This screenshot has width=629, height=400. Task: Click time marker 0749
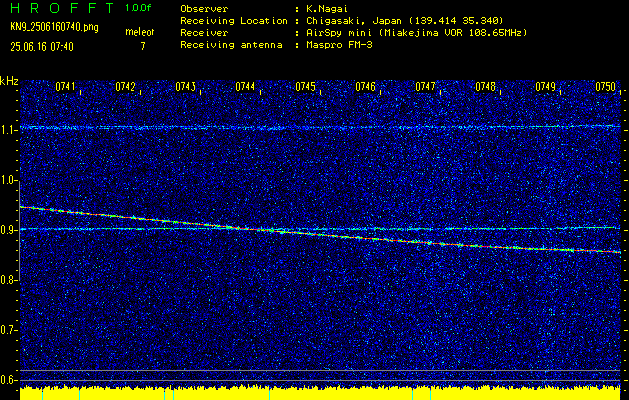tap(546, 86)
